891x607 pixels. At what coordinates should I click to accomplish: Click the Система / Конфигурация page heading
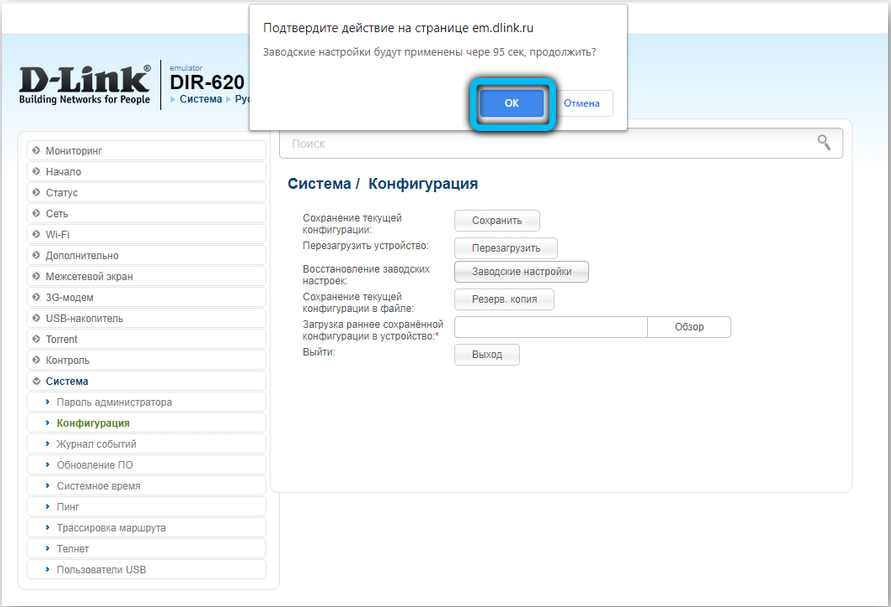click(382, 184)
